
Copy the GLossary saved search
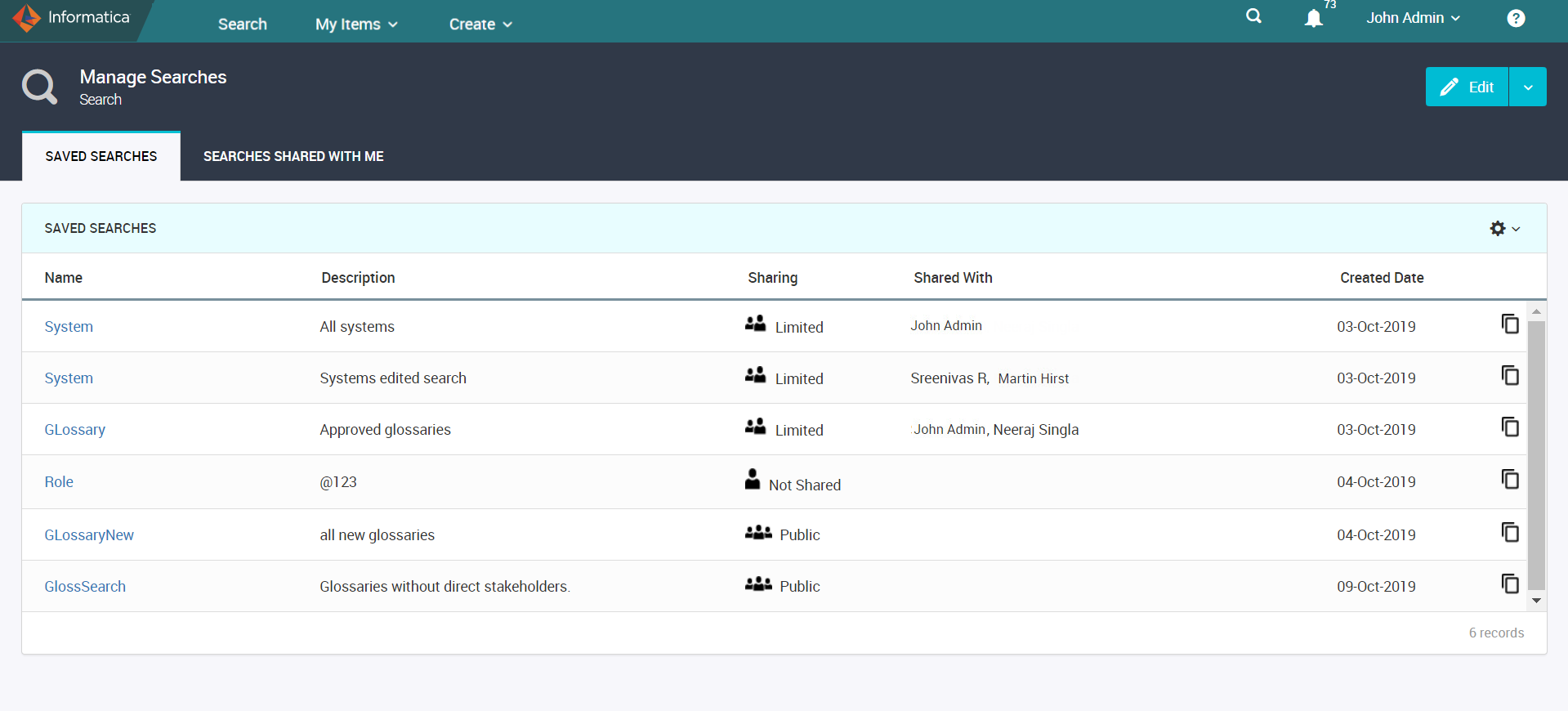1510,427
